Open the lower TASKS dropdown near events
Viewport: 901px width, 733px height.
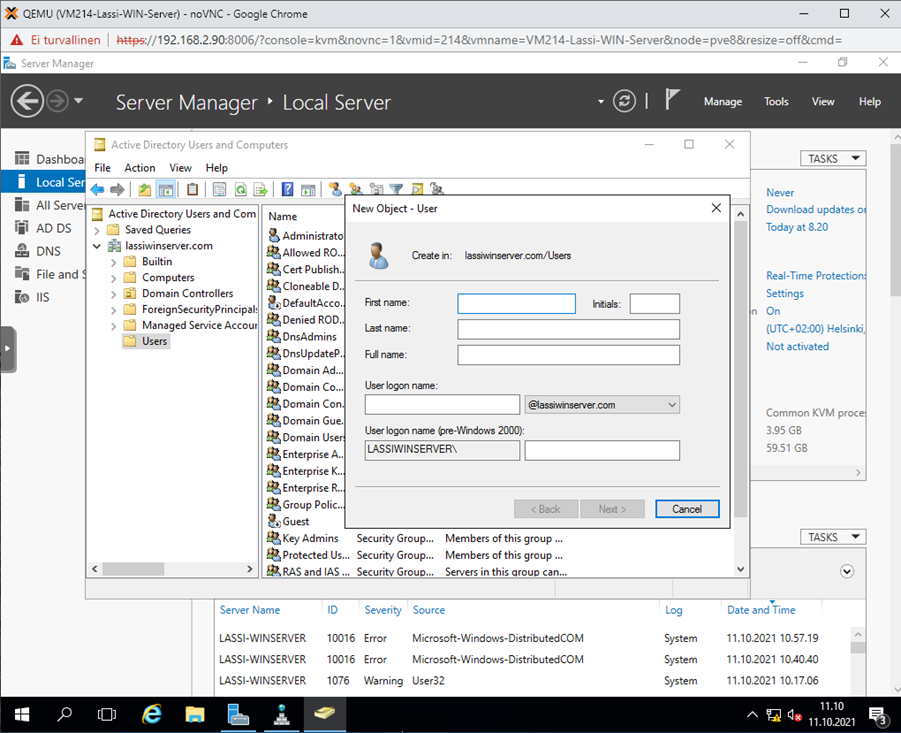(833, 537)
